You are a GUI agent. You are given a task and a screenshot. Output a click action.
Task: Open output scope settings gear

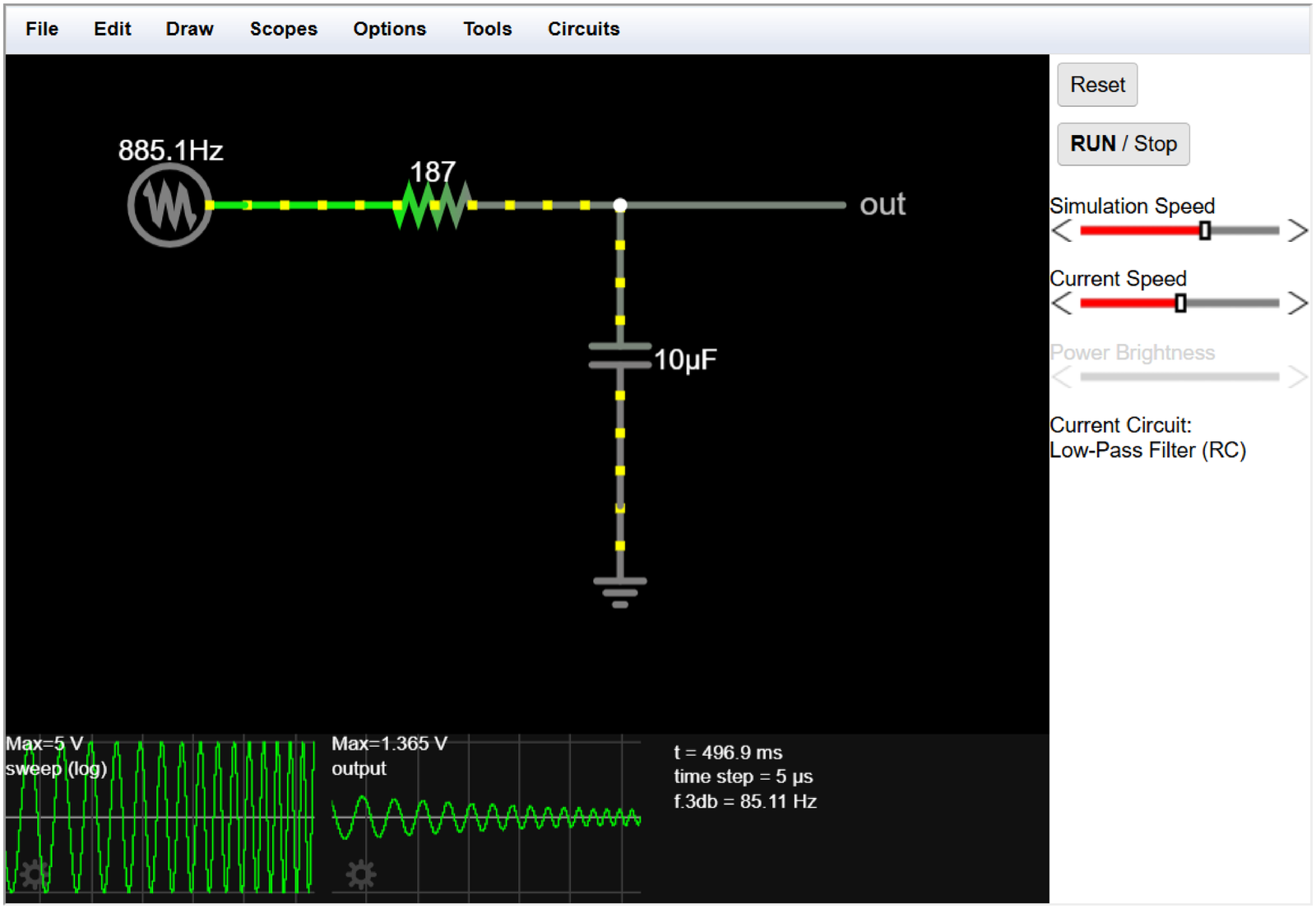360,874
